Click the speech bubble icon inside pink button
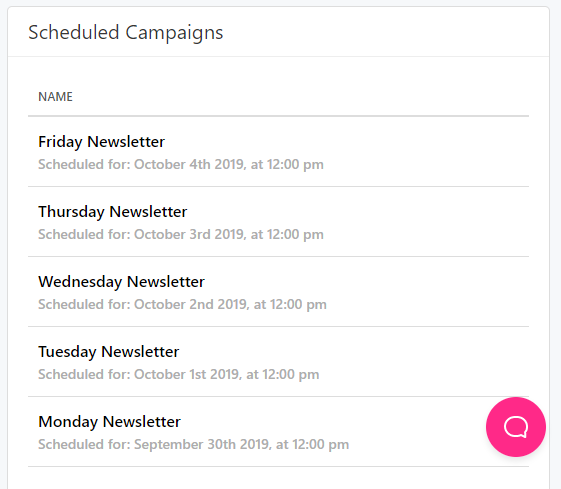 point(516,427)
